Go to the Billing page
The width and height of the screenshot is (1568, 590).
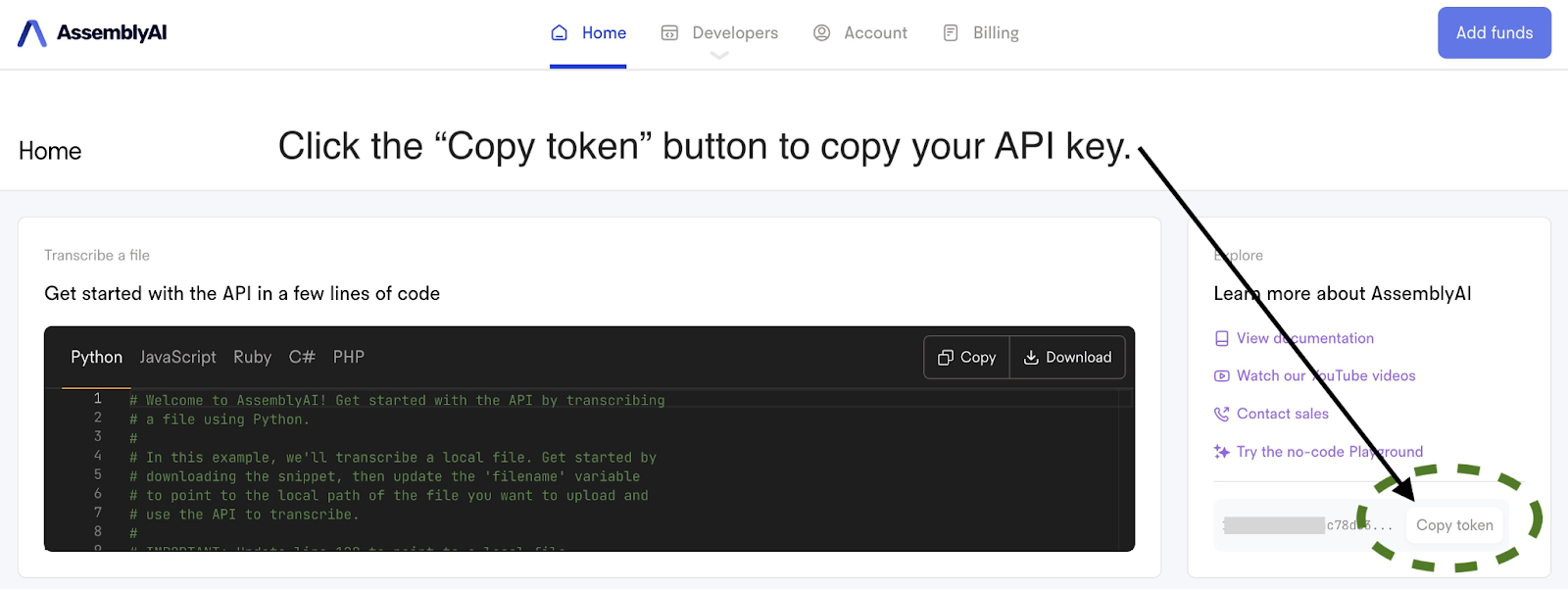(981, 33)
